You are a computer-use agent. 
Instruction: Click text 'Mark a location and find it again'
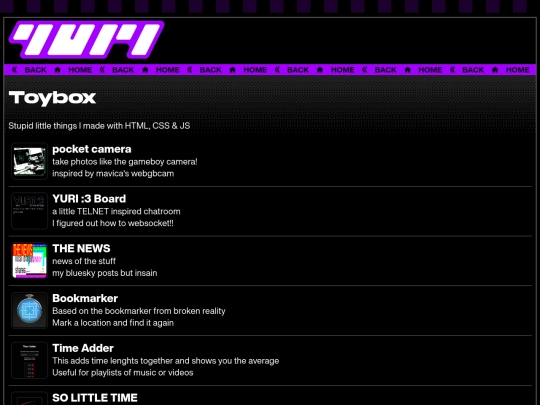coord(113,323)
